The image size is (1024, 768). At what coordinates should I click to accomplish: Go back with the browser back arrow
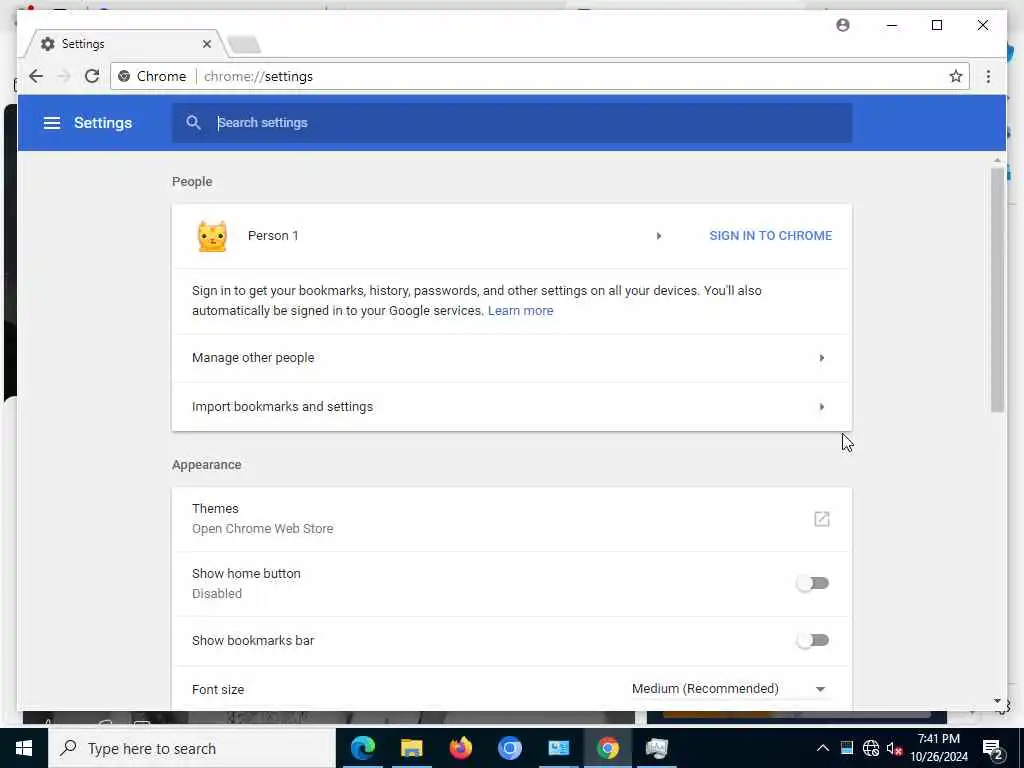[36, 76]
